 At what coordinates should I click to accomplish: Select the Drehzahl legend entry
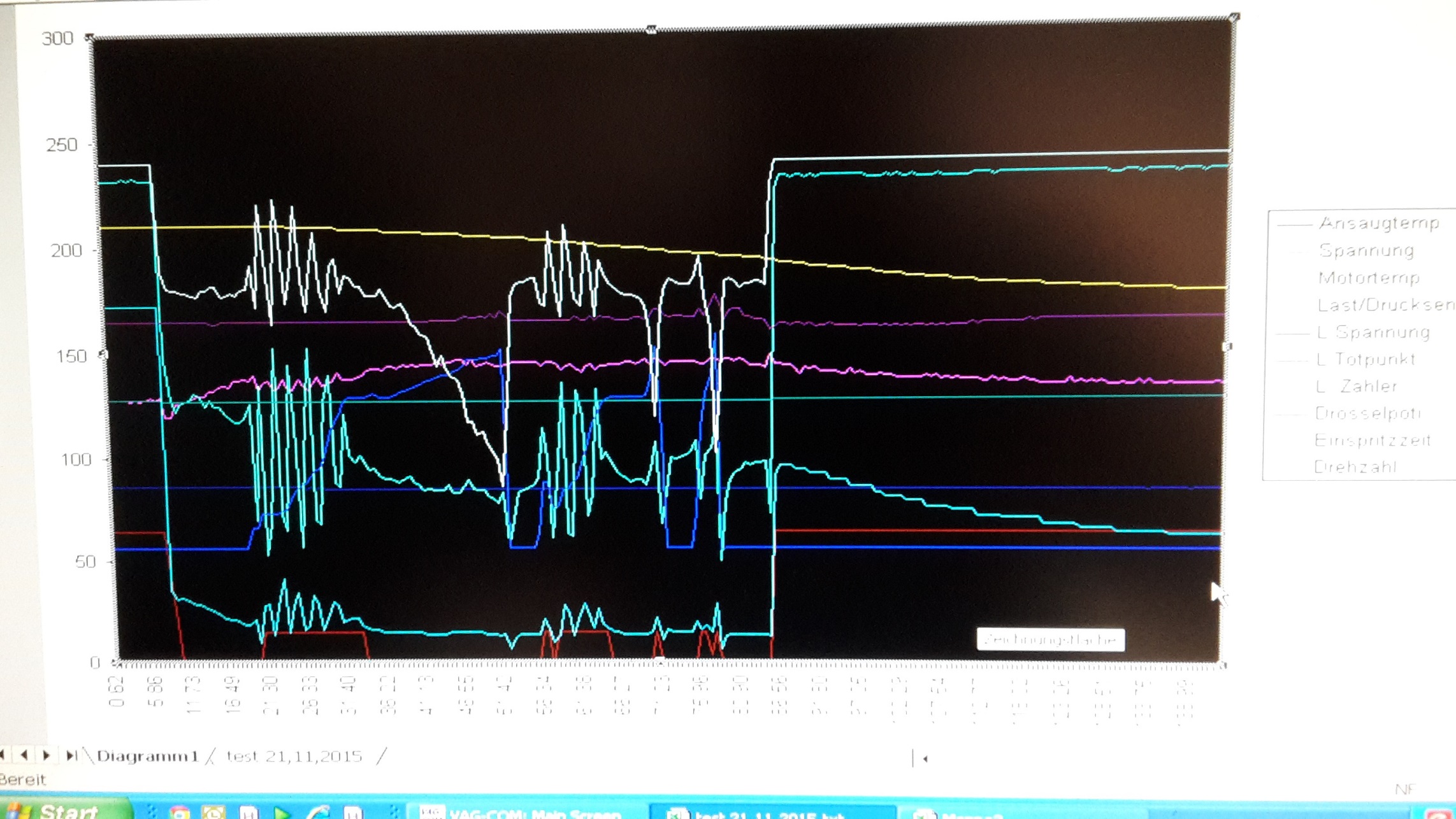[x=1355, y=467]
